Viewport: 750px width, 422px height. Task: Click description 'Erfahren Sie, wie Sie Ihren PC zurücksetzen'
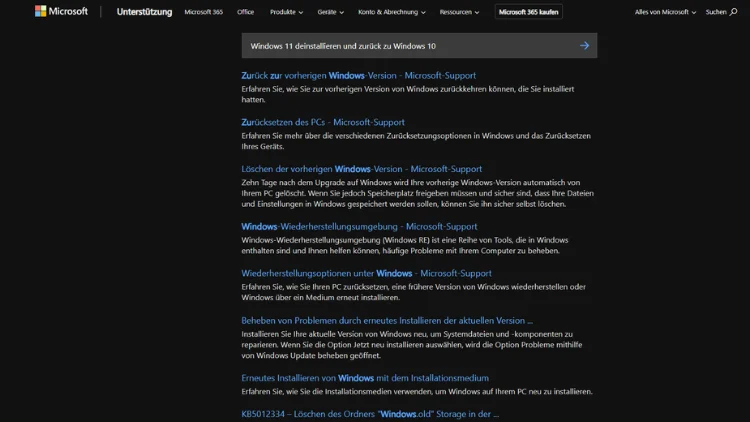tap(413, 292)
